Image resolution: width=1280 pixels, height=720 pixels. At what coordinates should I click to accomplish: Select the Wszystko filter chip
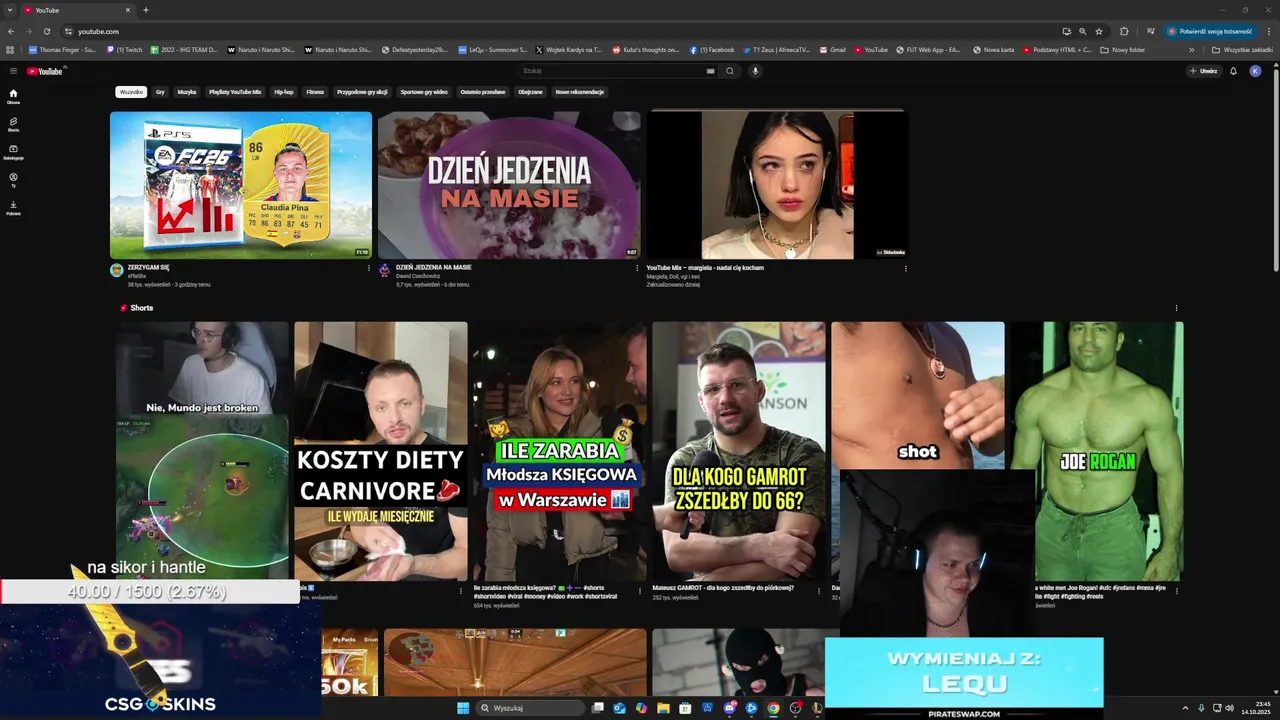(131, 92)
